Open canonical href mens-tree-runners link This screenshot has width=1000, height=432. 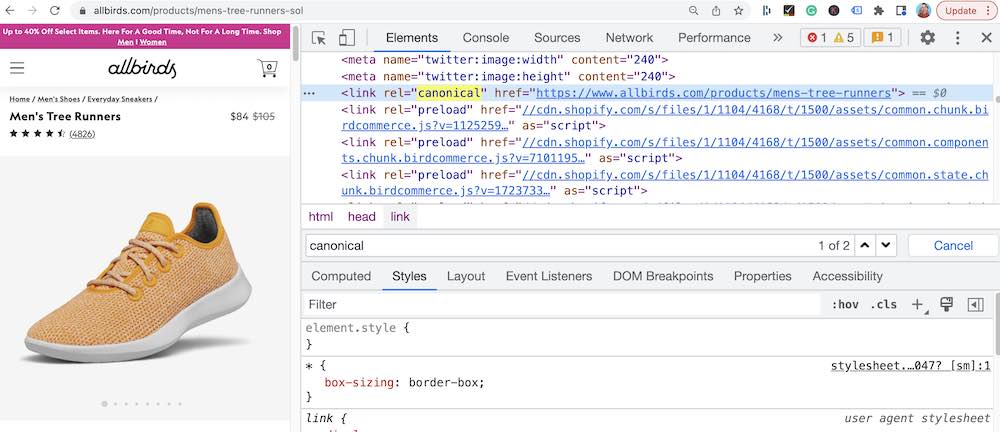(x=714, y=93)
